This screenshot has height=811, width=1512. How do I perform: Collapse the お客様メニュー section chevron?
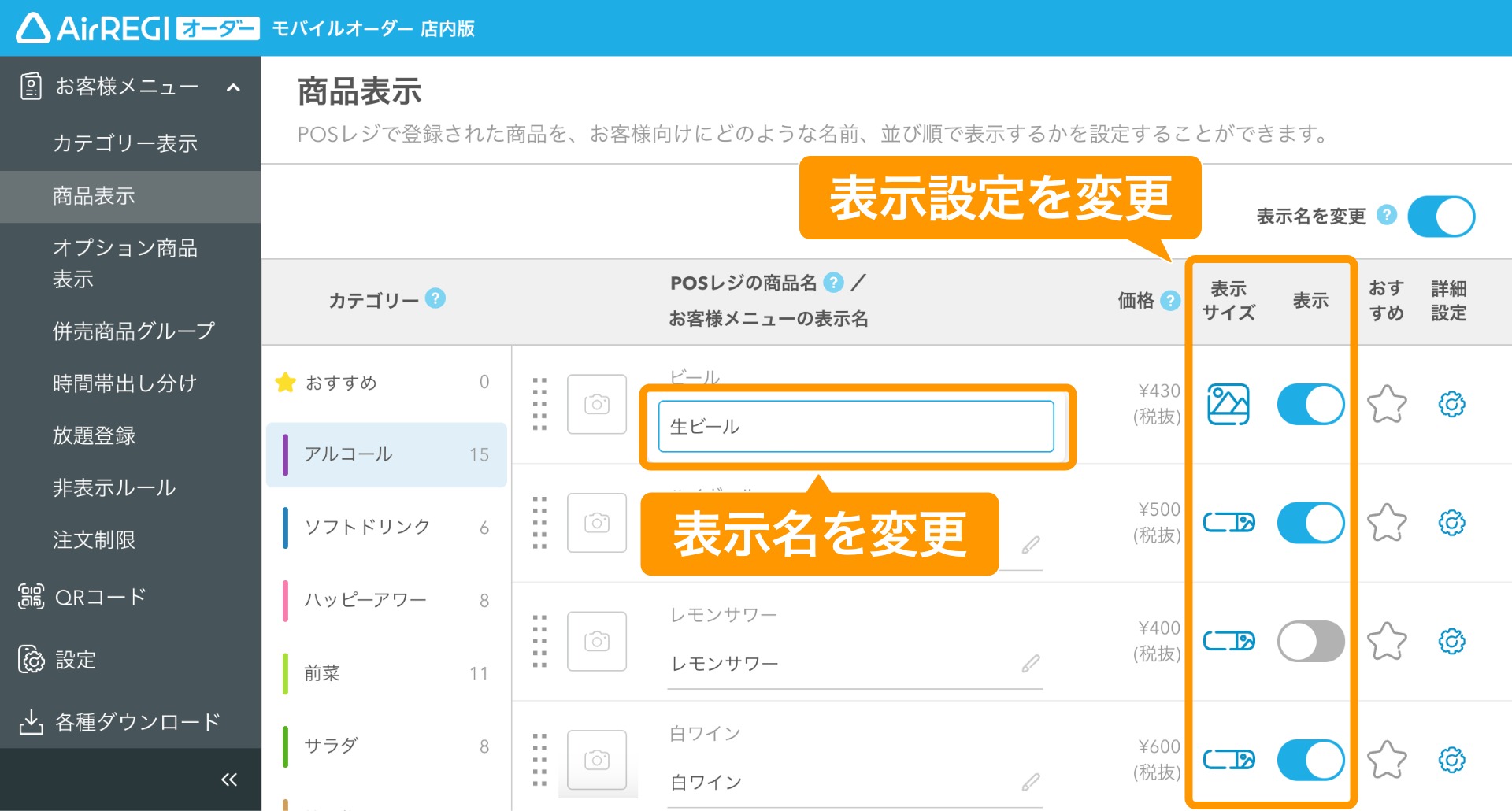233,87
